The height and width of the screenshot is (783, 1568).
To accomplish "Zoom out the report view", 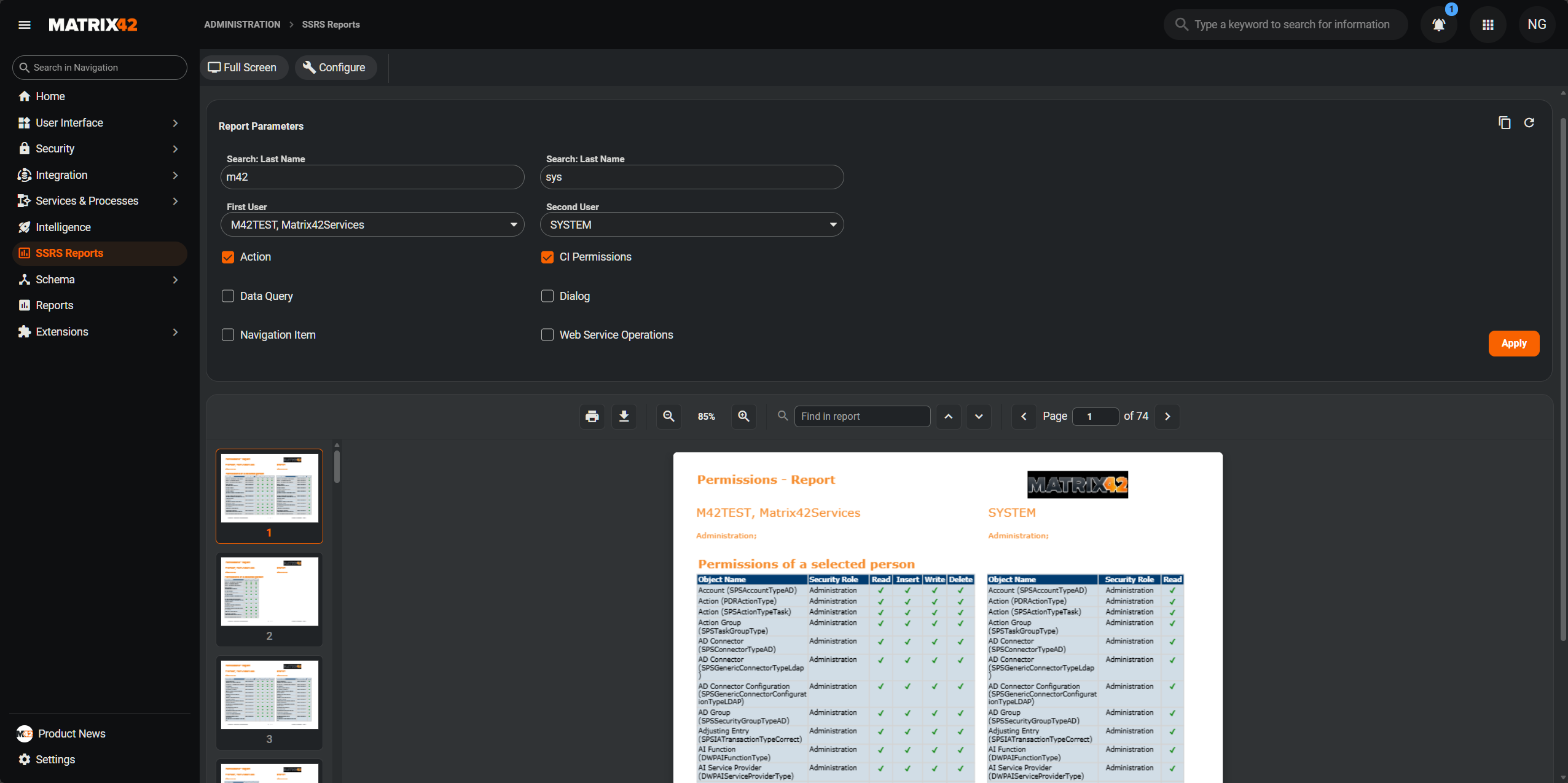I will pyautogui.click(x=669, y=417).
